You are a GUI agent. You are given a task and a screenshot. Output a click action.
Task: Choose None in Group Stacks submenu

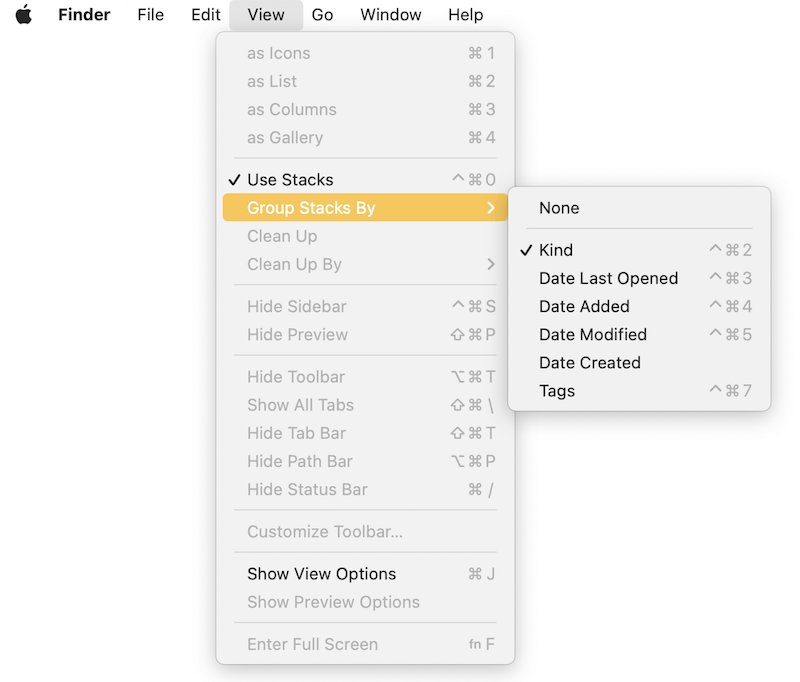pyautogui.click(x=559, y=208)
